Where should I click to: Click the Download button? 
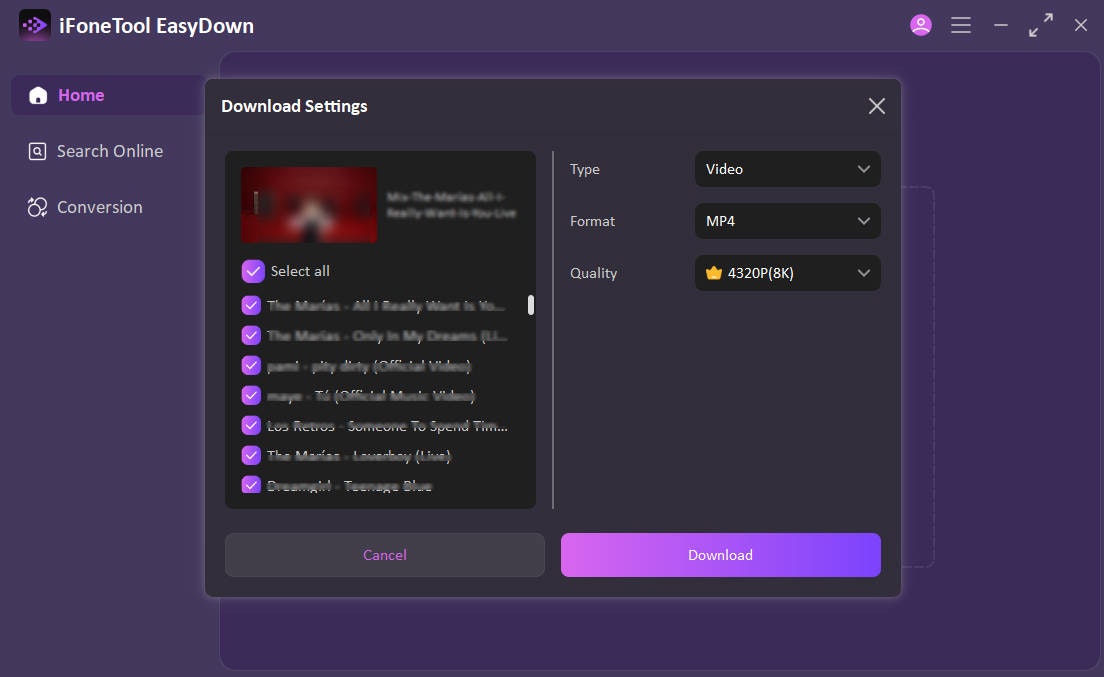720,555
